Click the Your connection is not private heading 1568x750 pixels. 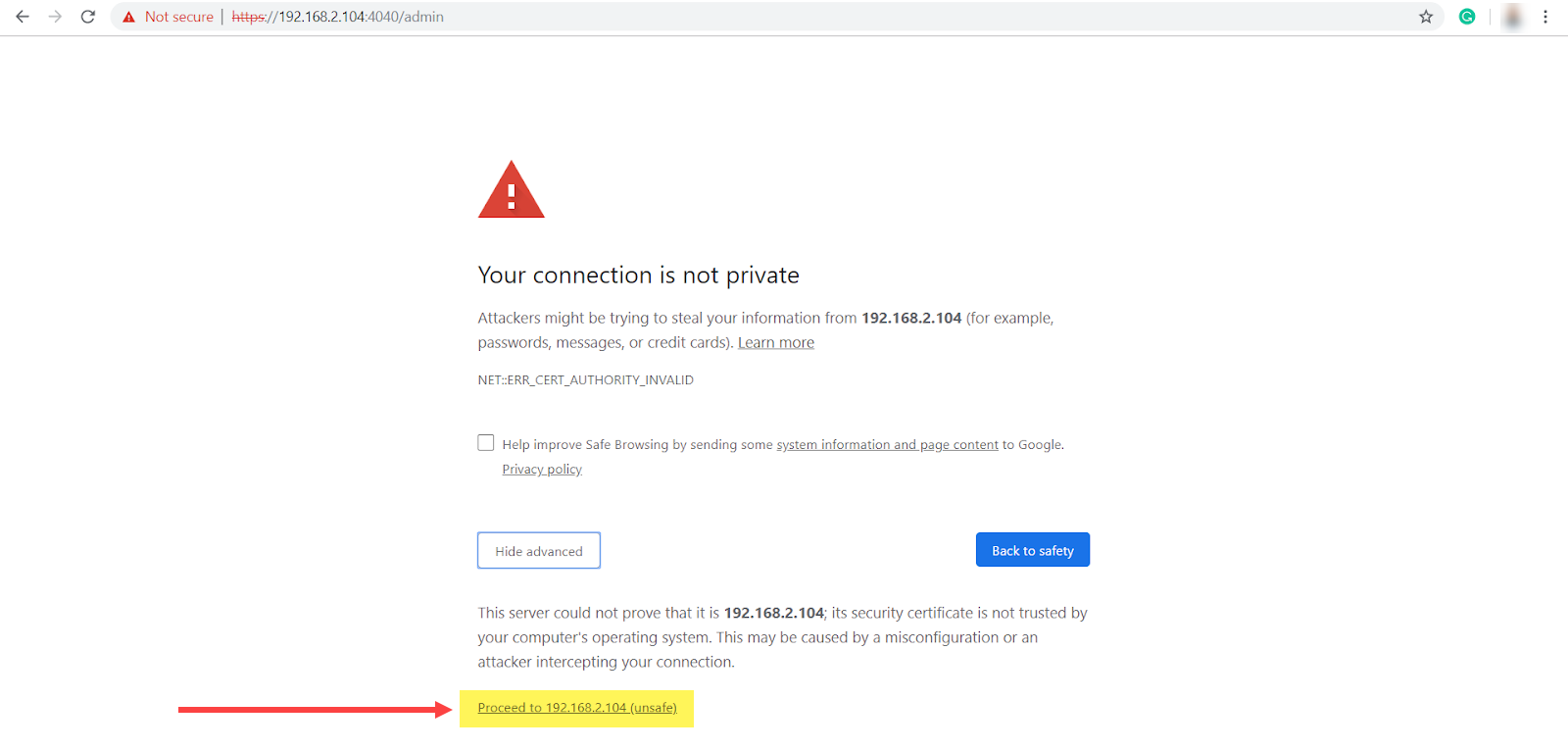pyautogui.click(x=638, y=275)
